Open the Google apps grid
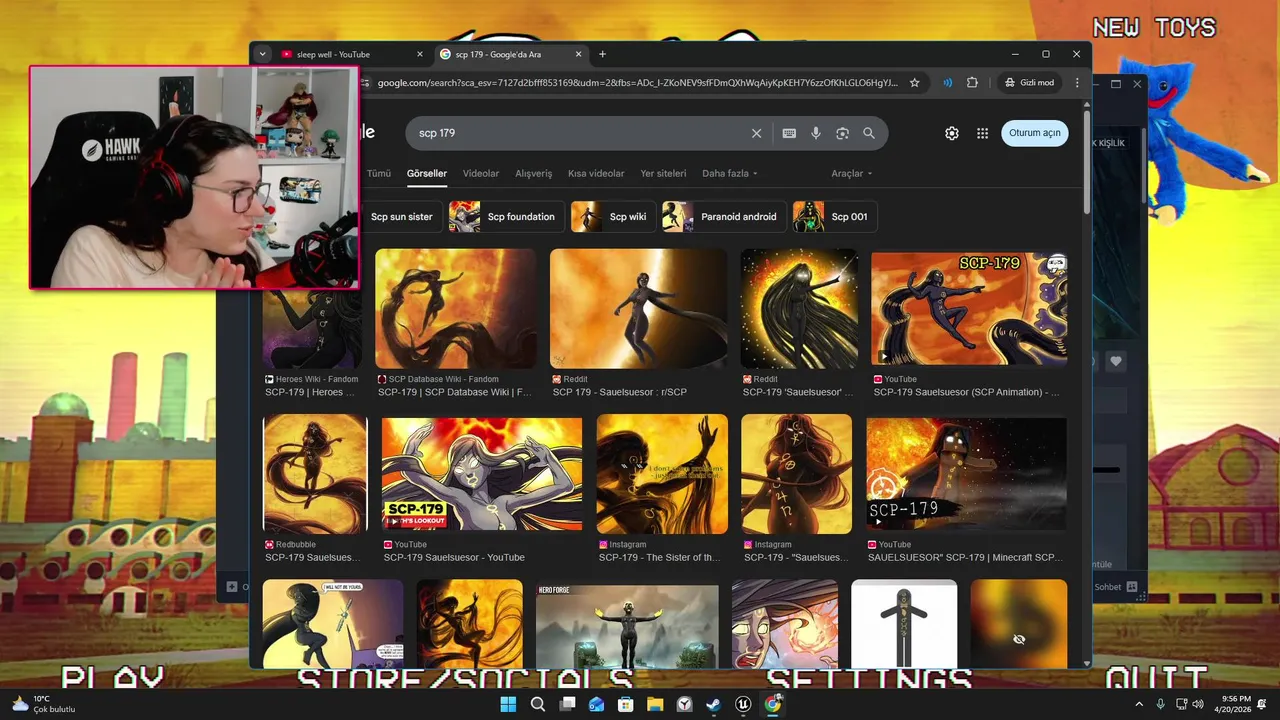The height and width of the screenshot is (720, 1280). 982,133
